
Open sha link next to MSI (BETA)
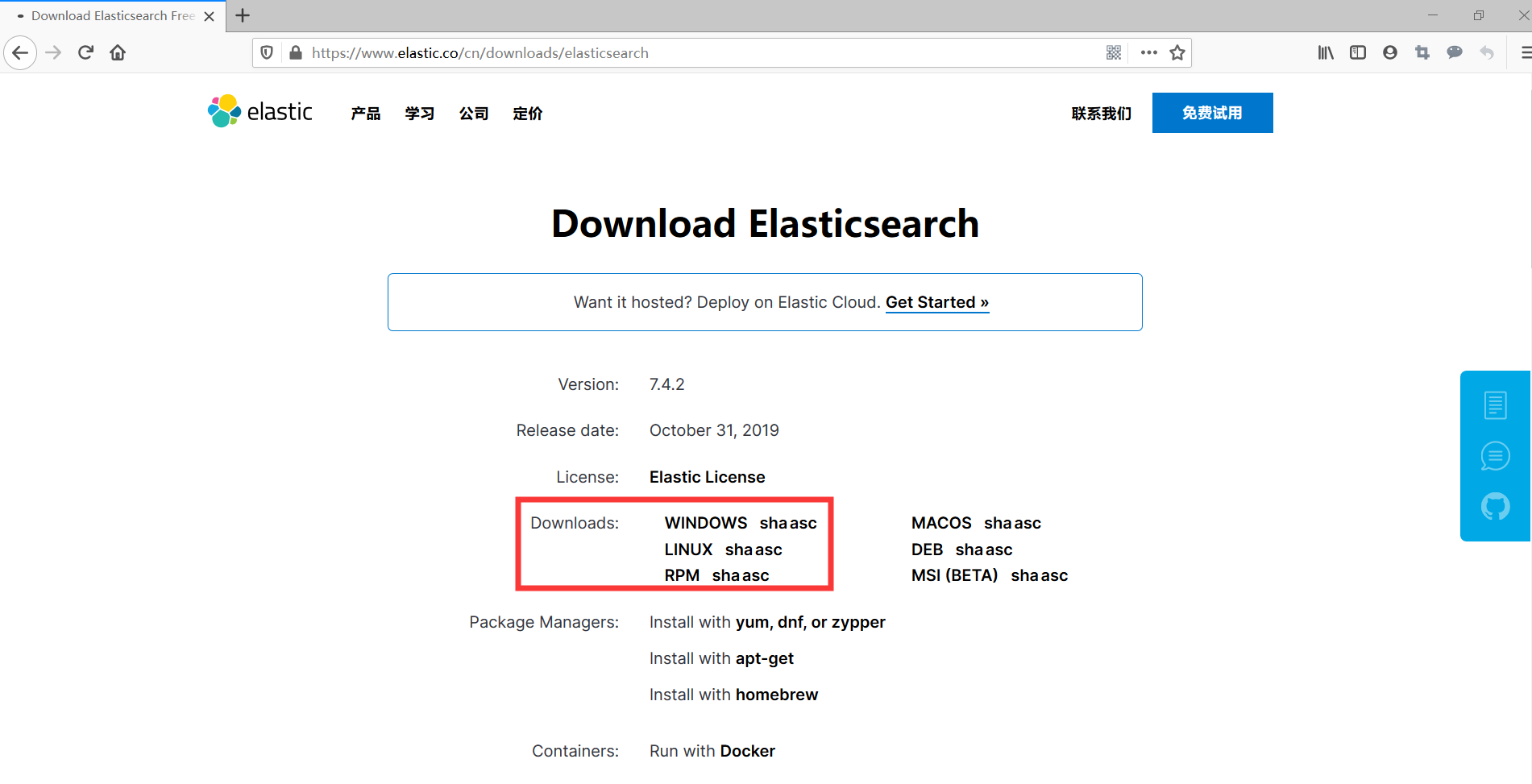pos(1025,575)
